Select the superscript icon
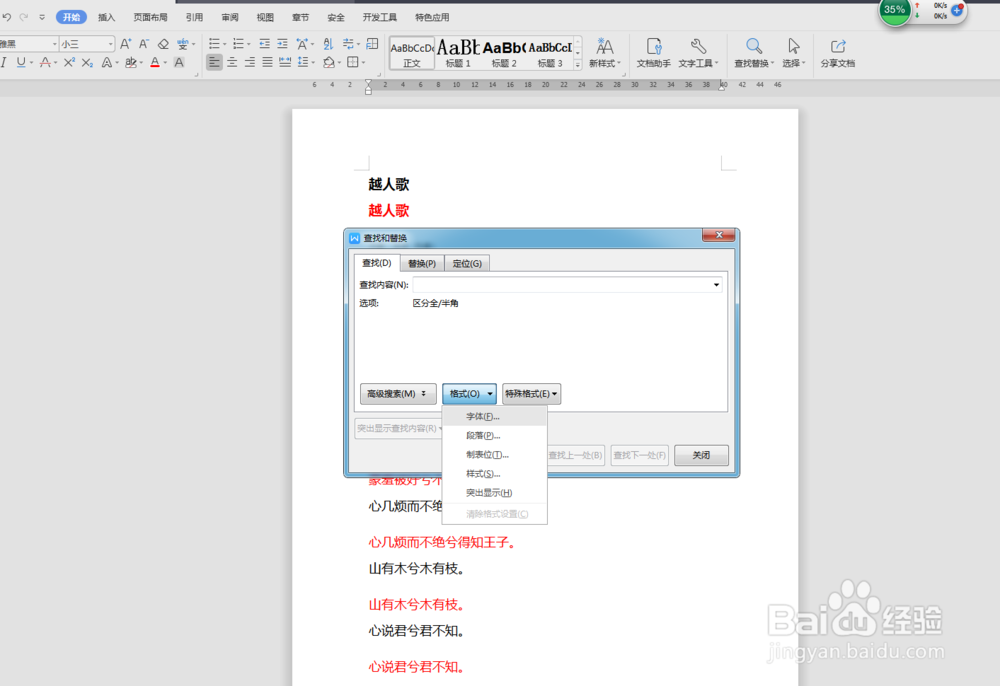 (x=68, y=63)
